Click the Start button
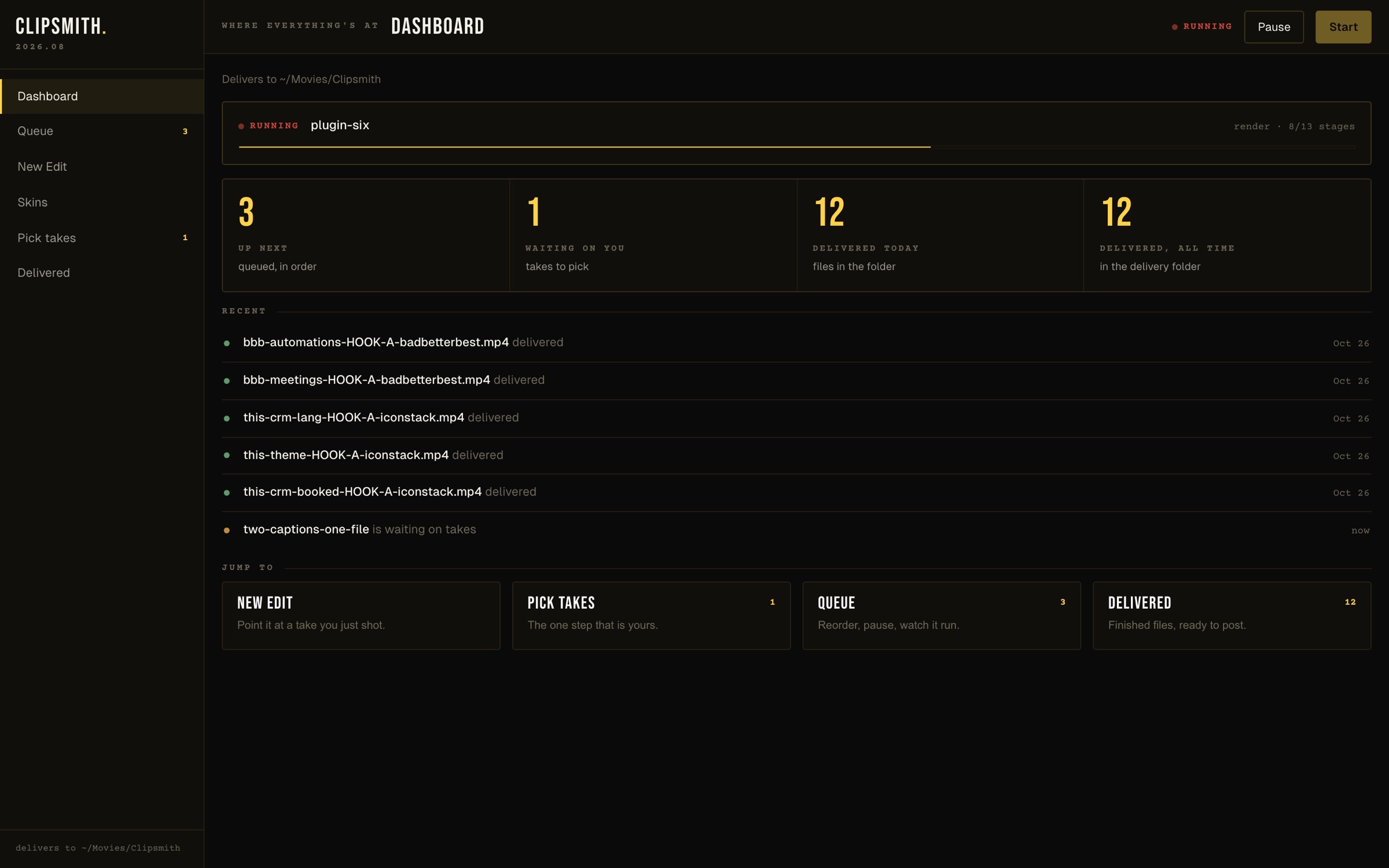This screenshot has height=868, width=1389. coord(1343,27)
